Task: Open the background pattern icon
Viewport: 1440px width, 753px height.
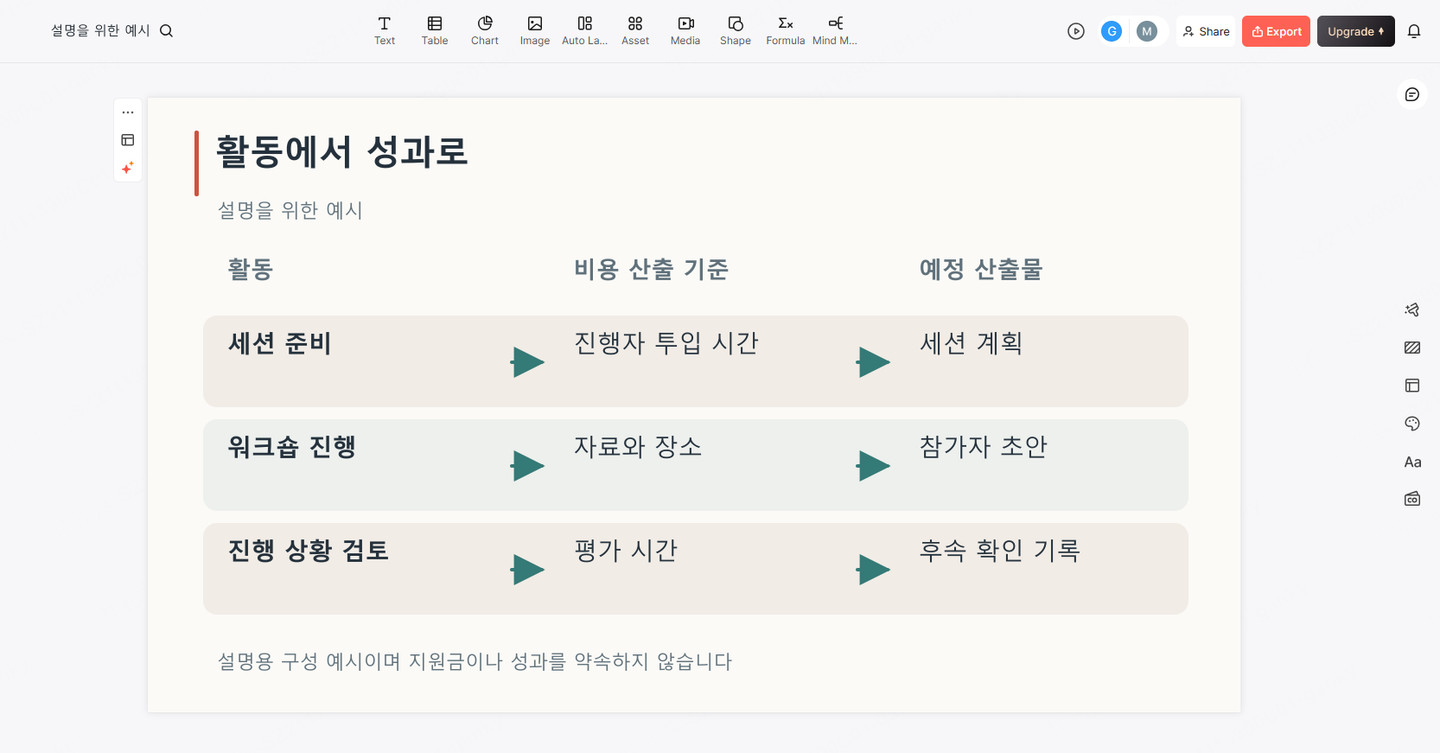Action: coord(1412,348)
